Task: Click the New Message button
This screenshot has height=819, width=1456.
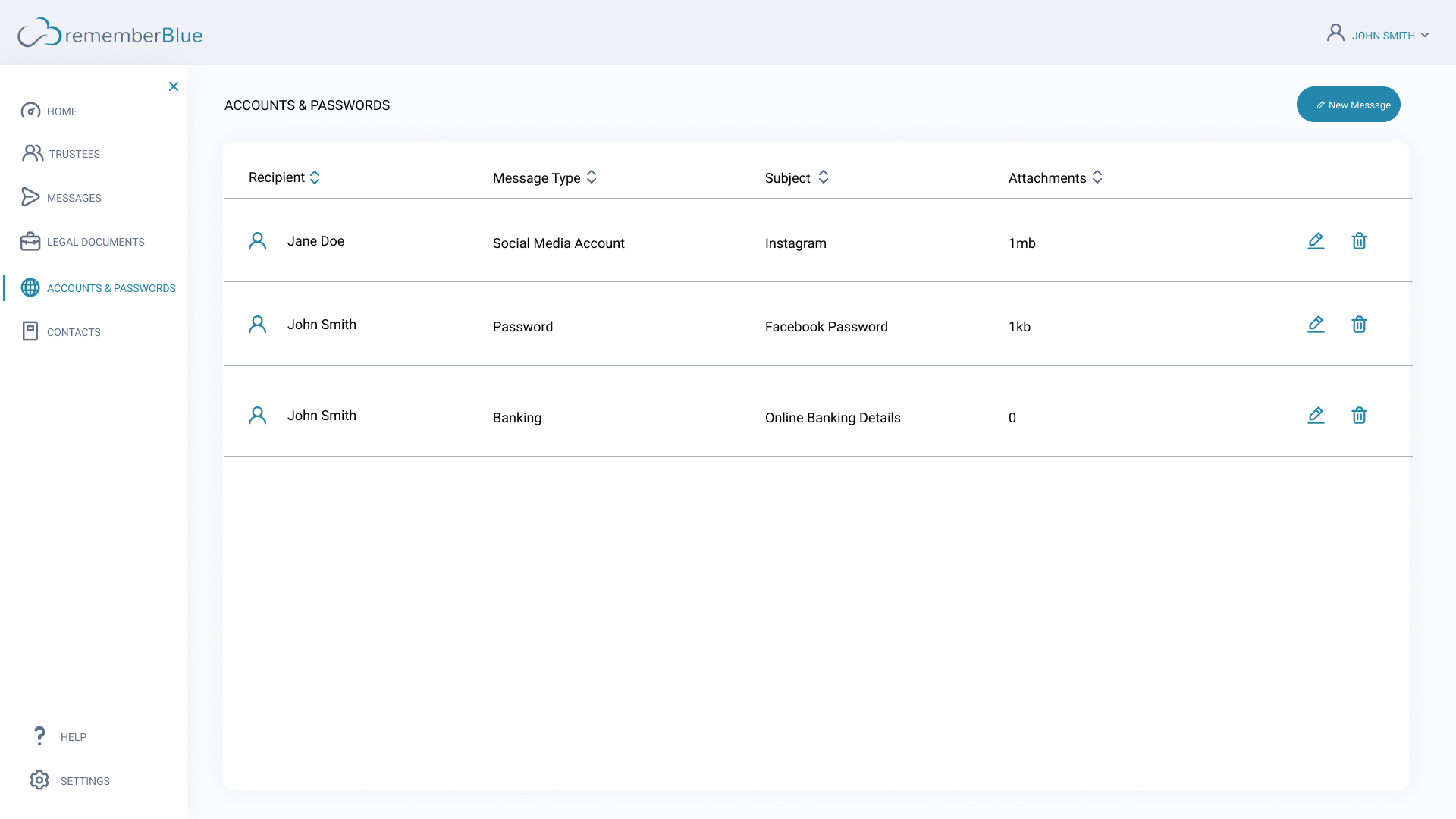Action: click(x=1348, y=105)
